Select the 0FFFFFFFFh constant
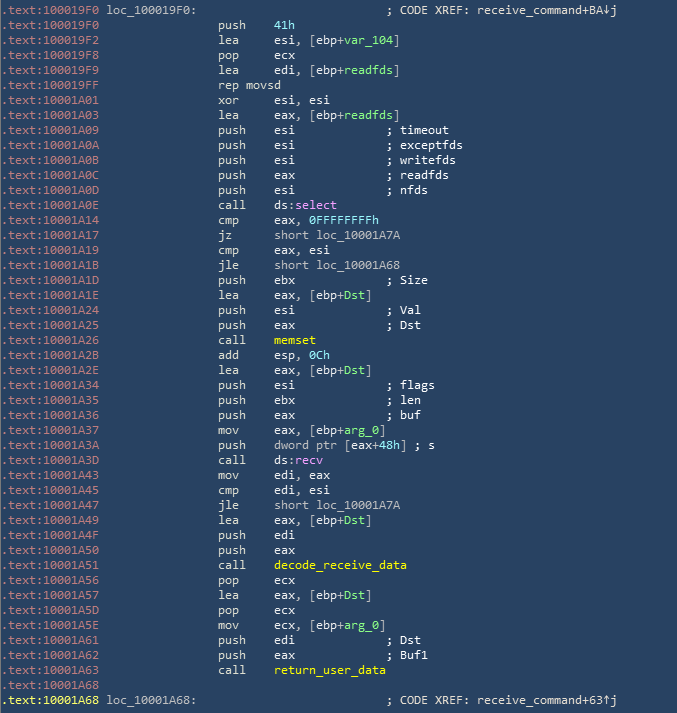The width and height of the screenshot is (677, 713). pyautogui.click(x=344, y=220)
